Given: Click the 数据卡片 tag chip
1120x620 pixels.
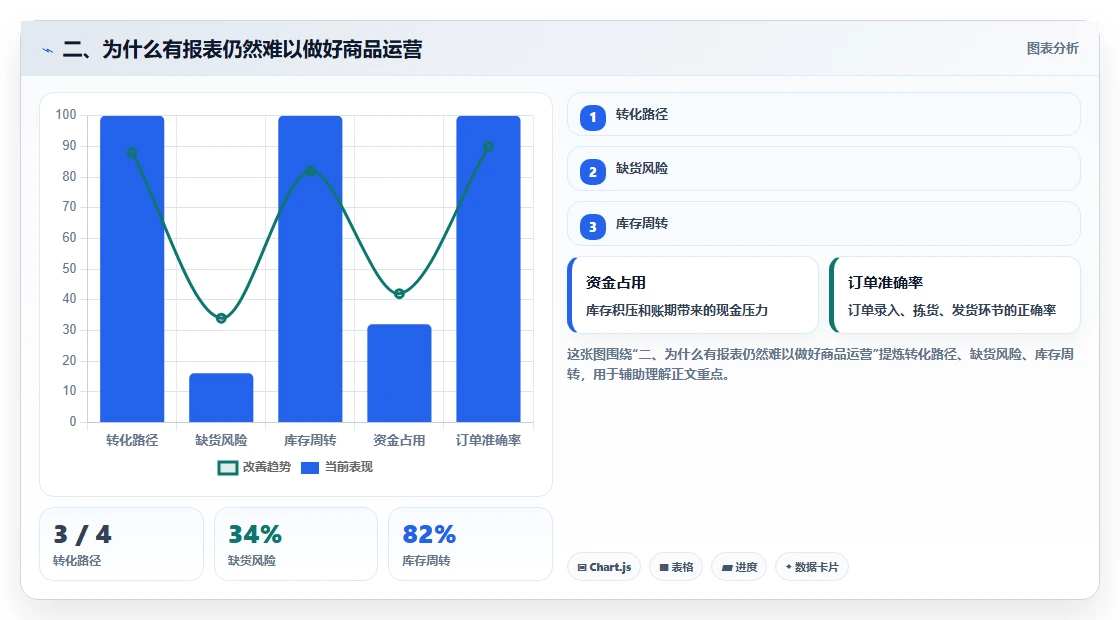Looking at the screenshot, I should coord(811,567).
